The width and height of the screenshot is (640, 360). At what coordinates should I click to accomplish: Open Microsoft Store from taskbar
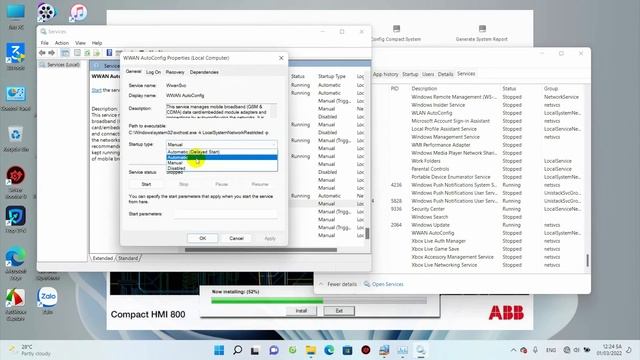pyautogui.click(x=347, y=350)
